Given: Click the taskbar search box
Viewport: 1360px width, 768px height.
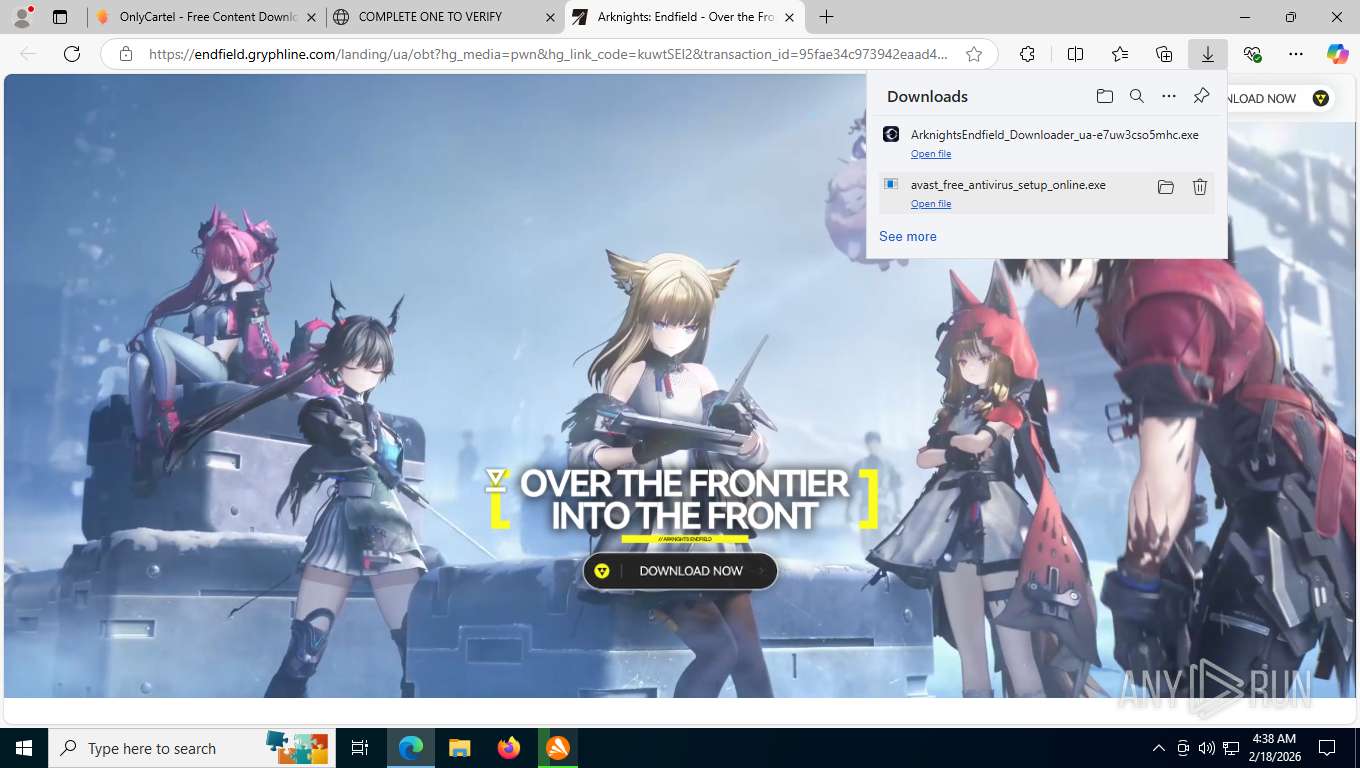Looking at the screenshot, I should tap(193, 748).
